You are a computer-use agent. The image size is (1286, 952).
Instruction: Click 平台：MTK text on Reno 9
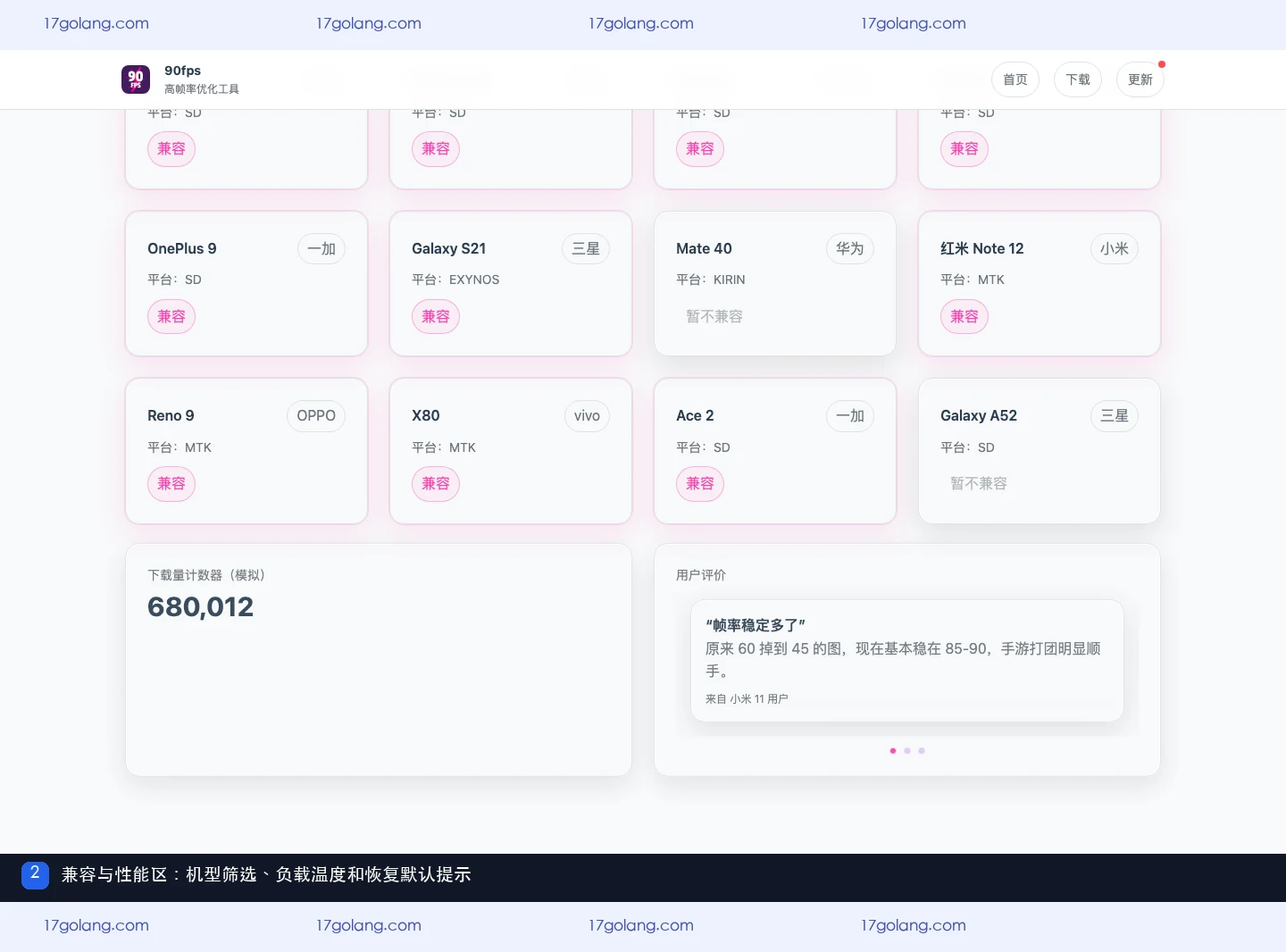(180, 447)
